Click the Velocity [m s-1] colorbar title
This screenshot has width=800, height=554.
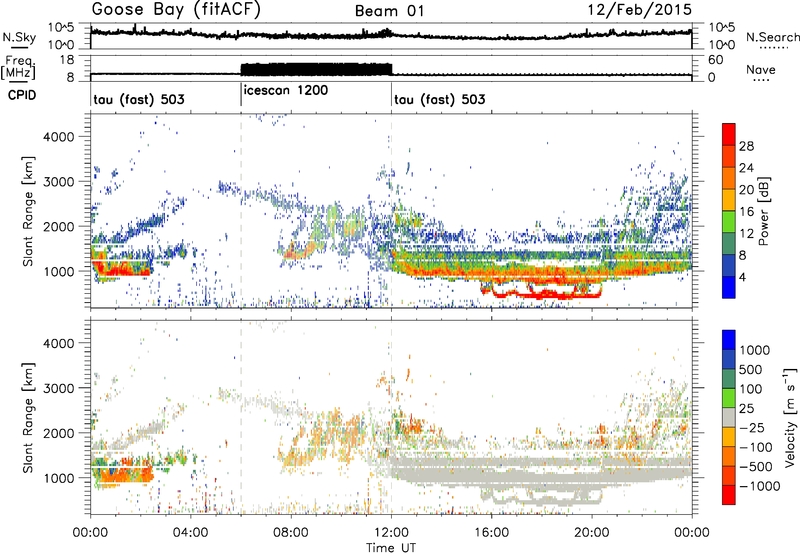(790, 417)
